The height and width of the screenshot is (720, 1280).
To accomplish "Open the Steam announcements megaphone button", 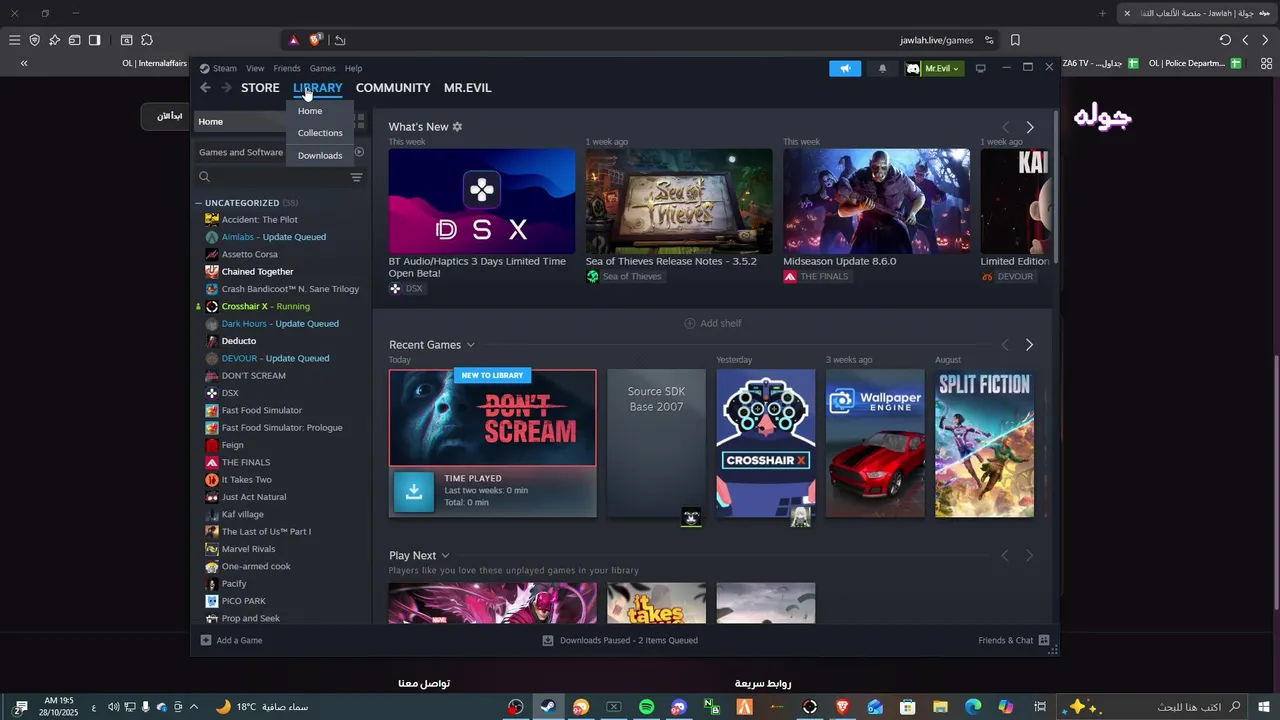I will pos(845,68).
